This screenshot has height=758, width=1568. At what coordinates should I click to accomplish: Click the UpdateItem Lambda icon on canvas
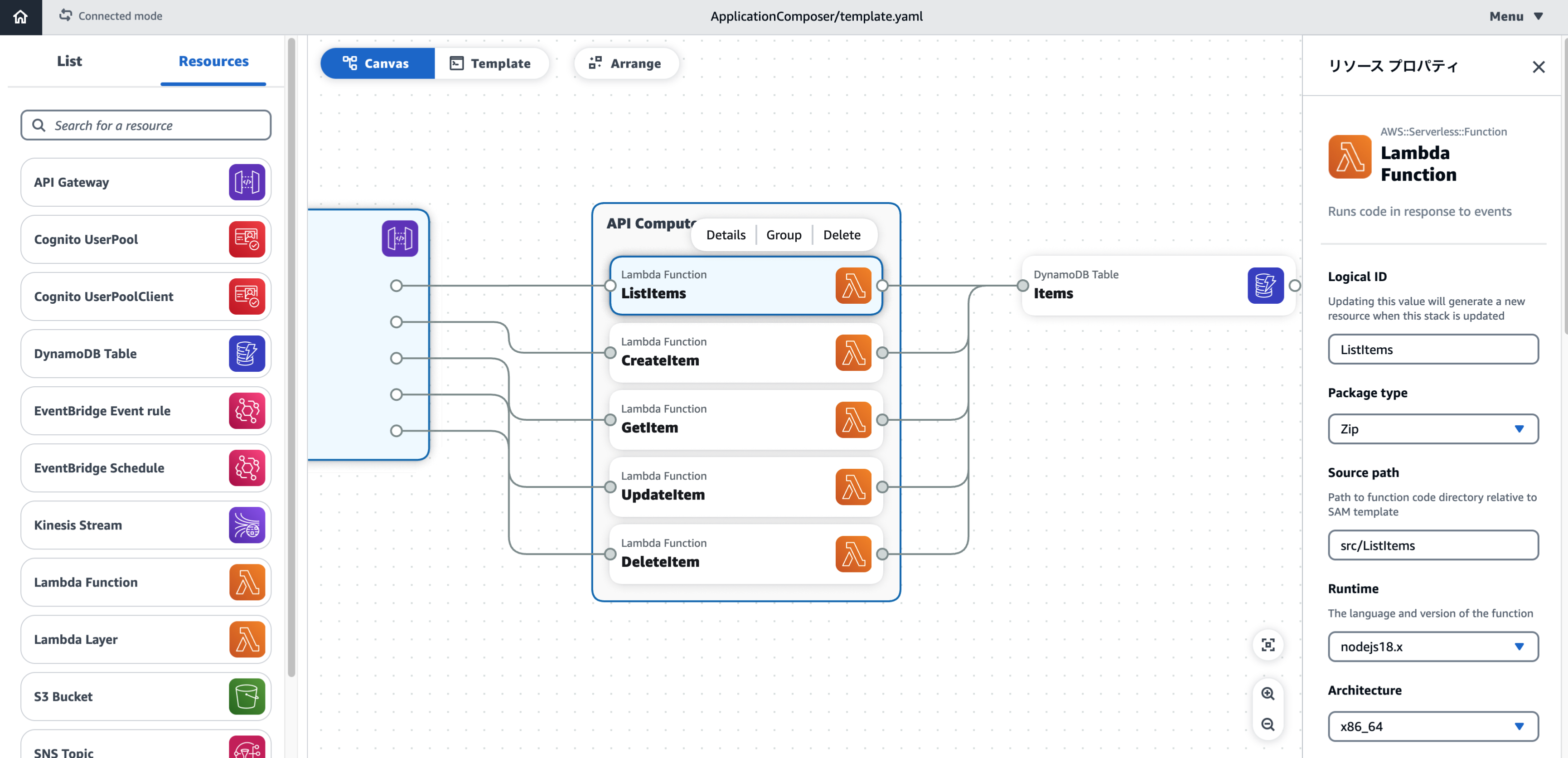click(x=853, y=487)
